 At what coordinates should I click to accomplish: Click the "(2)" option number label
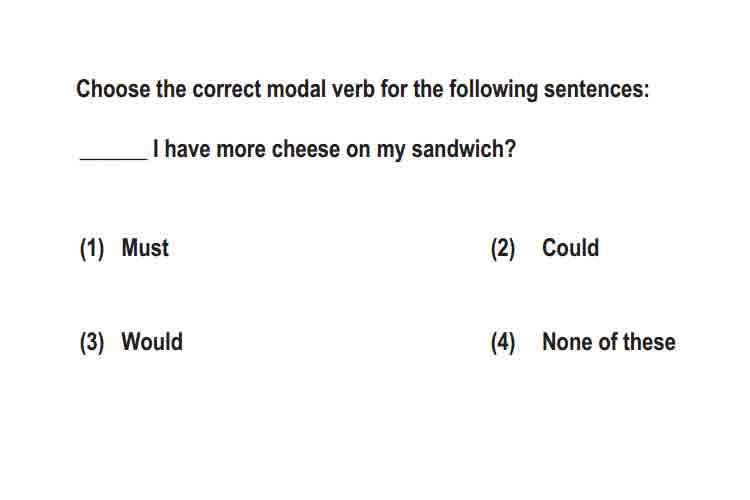click(503, 249)
